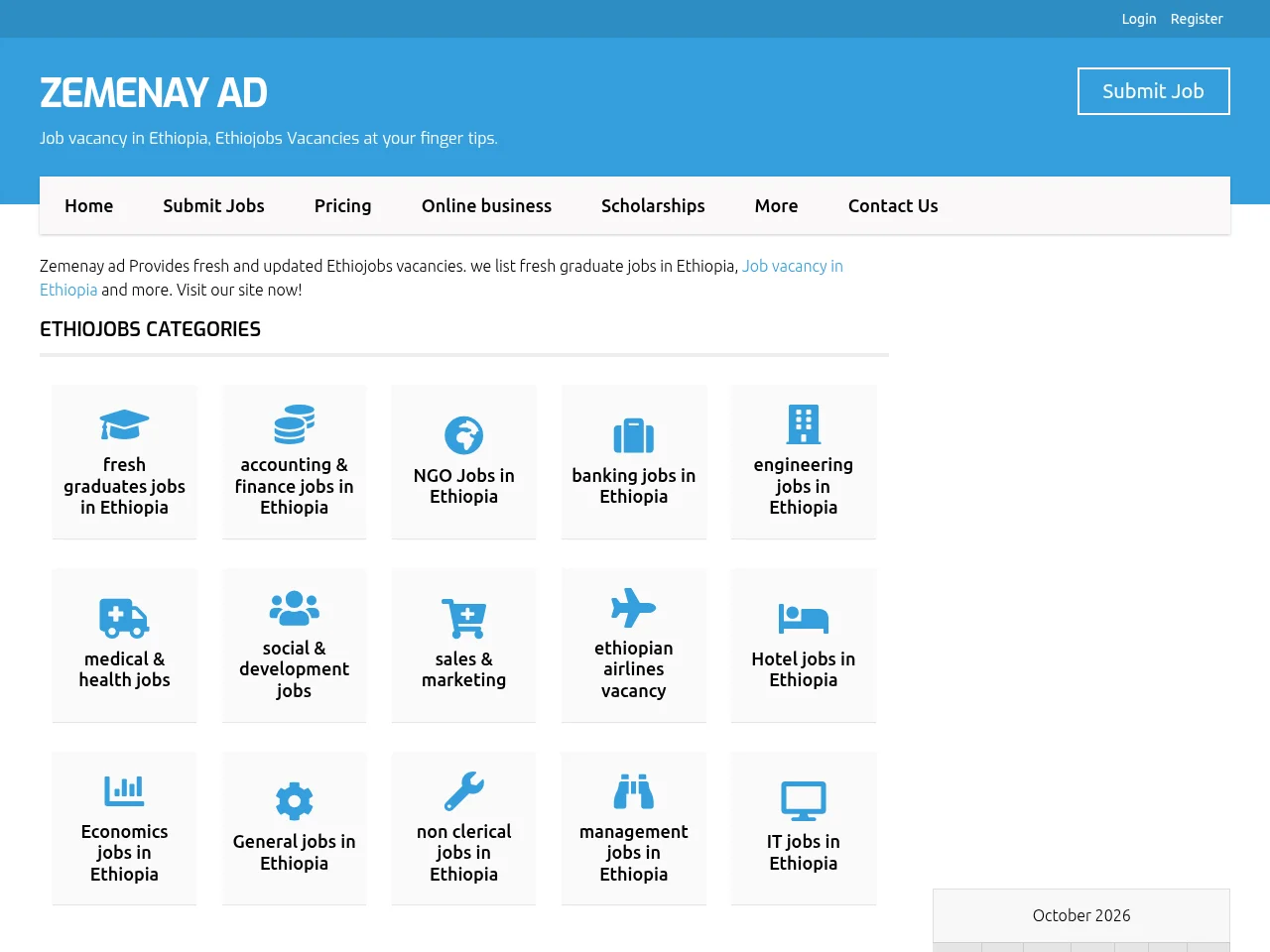Click the monitor icon for IT jobs
The height and width of the screenshot is (952, 1270).
[804, 801]
